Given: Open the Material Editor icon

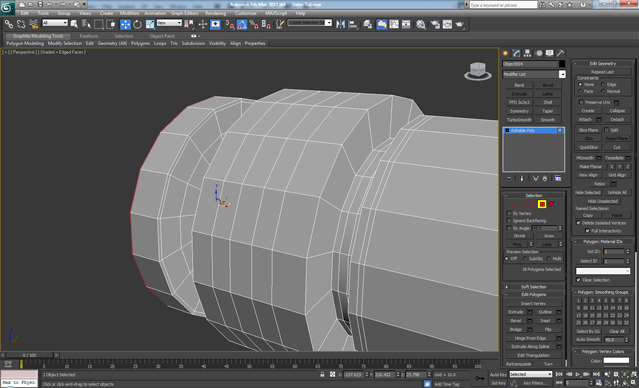Looking at the screenshot, I should pyautogui.click(x=421, y=24).
